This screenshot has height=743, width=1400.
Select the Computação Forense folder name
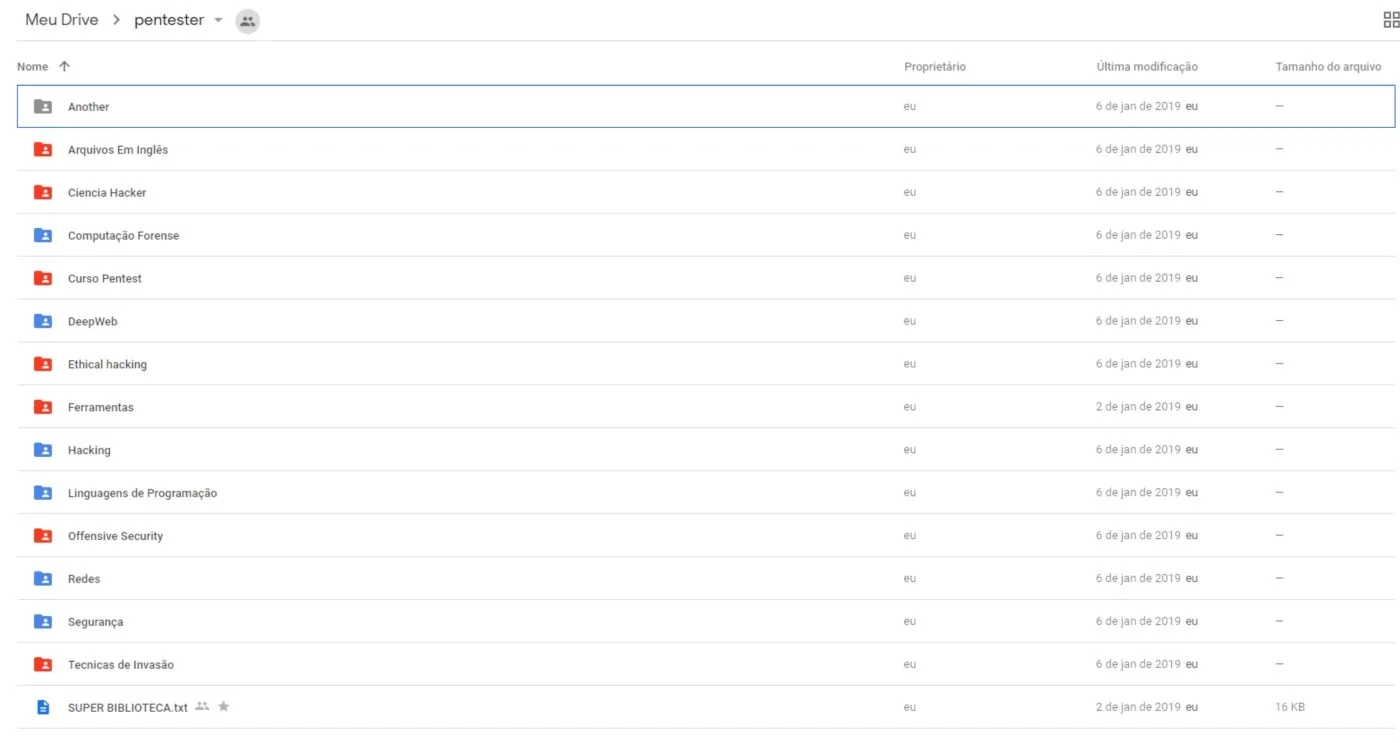[124, 236]
